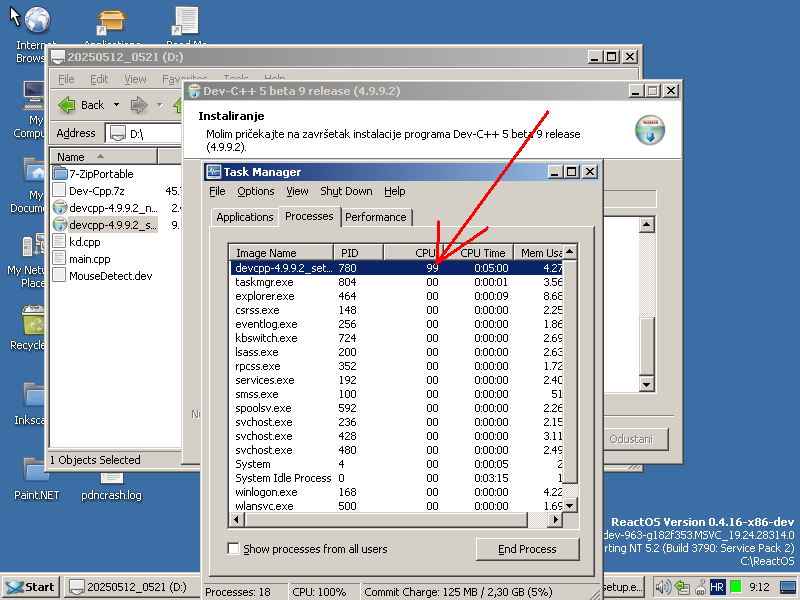Select the kd.cpp file icon

click(x=60, y=241)
